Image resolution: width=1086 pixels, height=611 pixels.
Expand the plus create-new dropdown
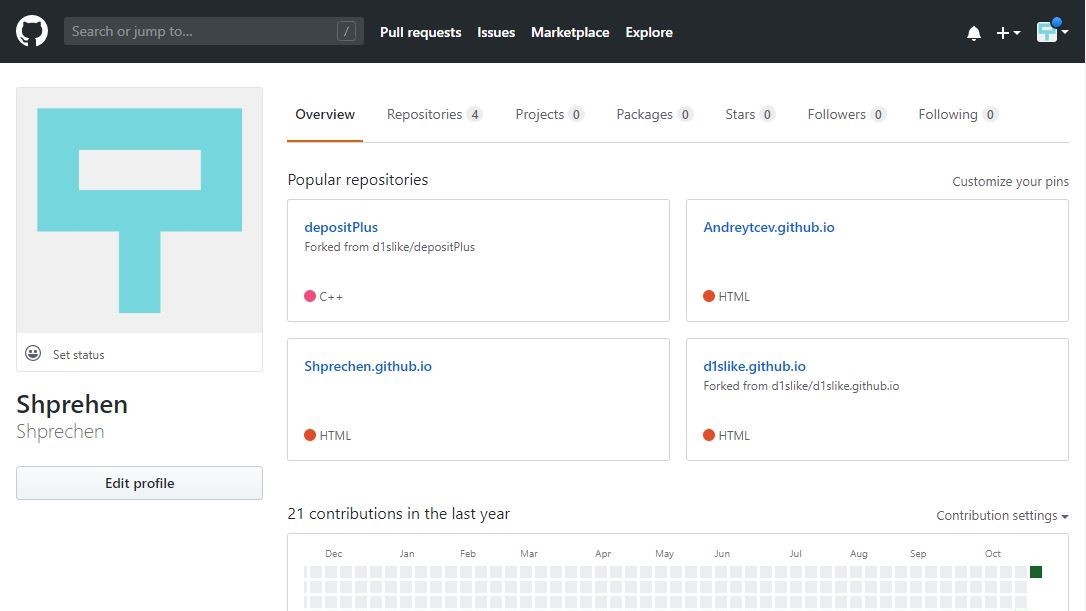1007,33
